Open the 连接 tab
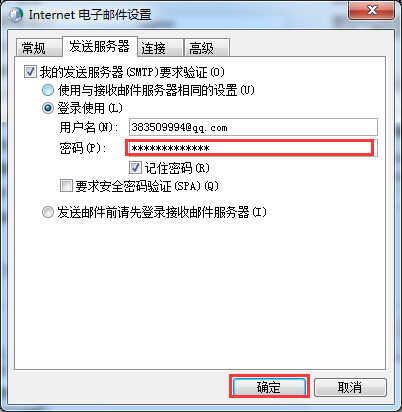The width and height of the screenshot is (402, 412). (x=160, y=48)
